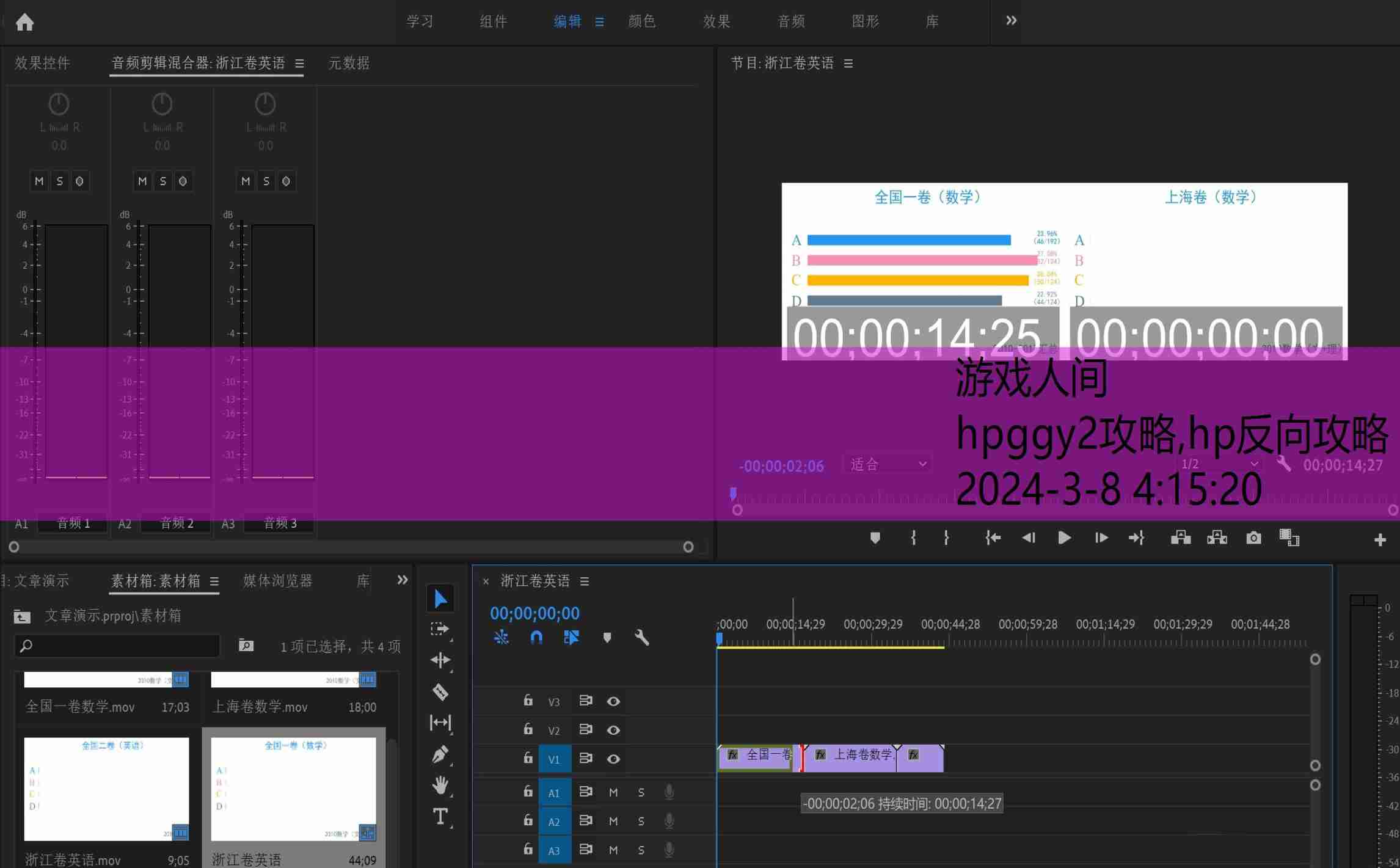Open 元数据 tab
This screenshot has width=1400, height=868.
pos(349,63)
